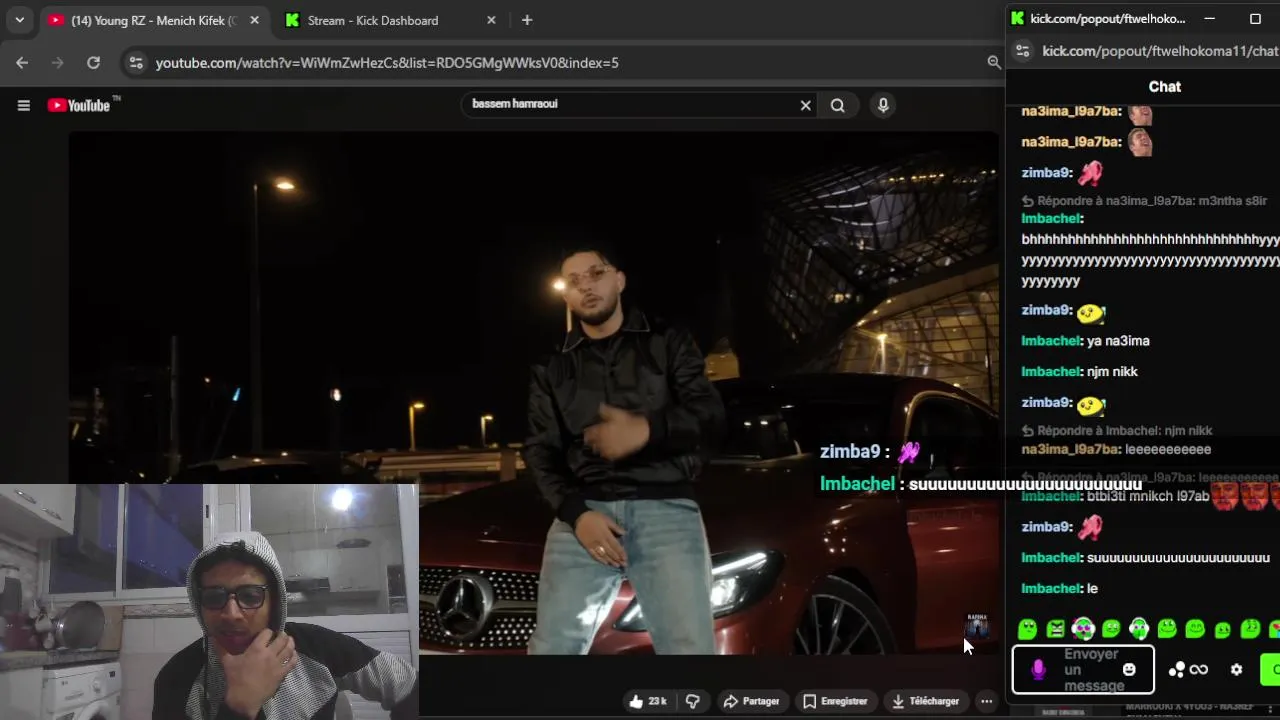The image size is (1280, 720).
Task: Click the channel points bubbles icon
Action: (x=1177, y=670)
